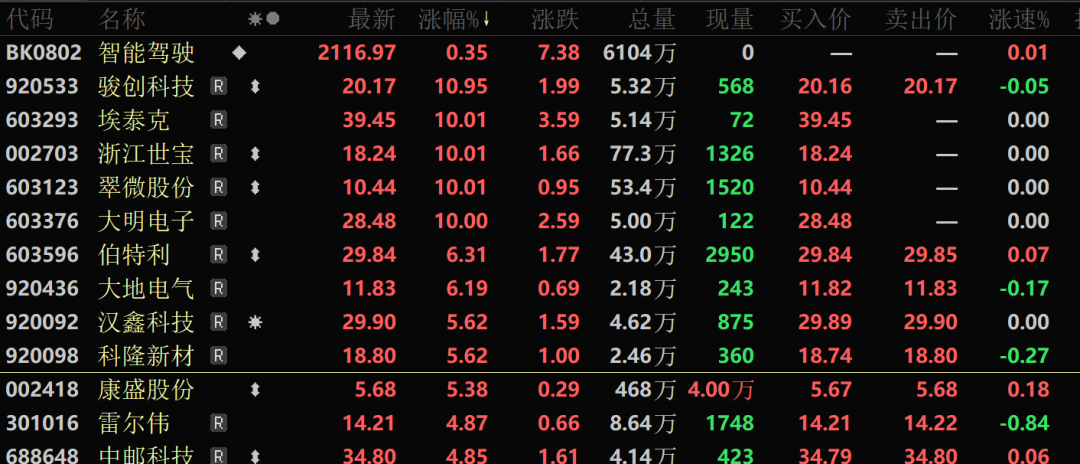Open stock 浙江世宝
The width and height of the screenshot is (1080, 464).
click(146, 154)
